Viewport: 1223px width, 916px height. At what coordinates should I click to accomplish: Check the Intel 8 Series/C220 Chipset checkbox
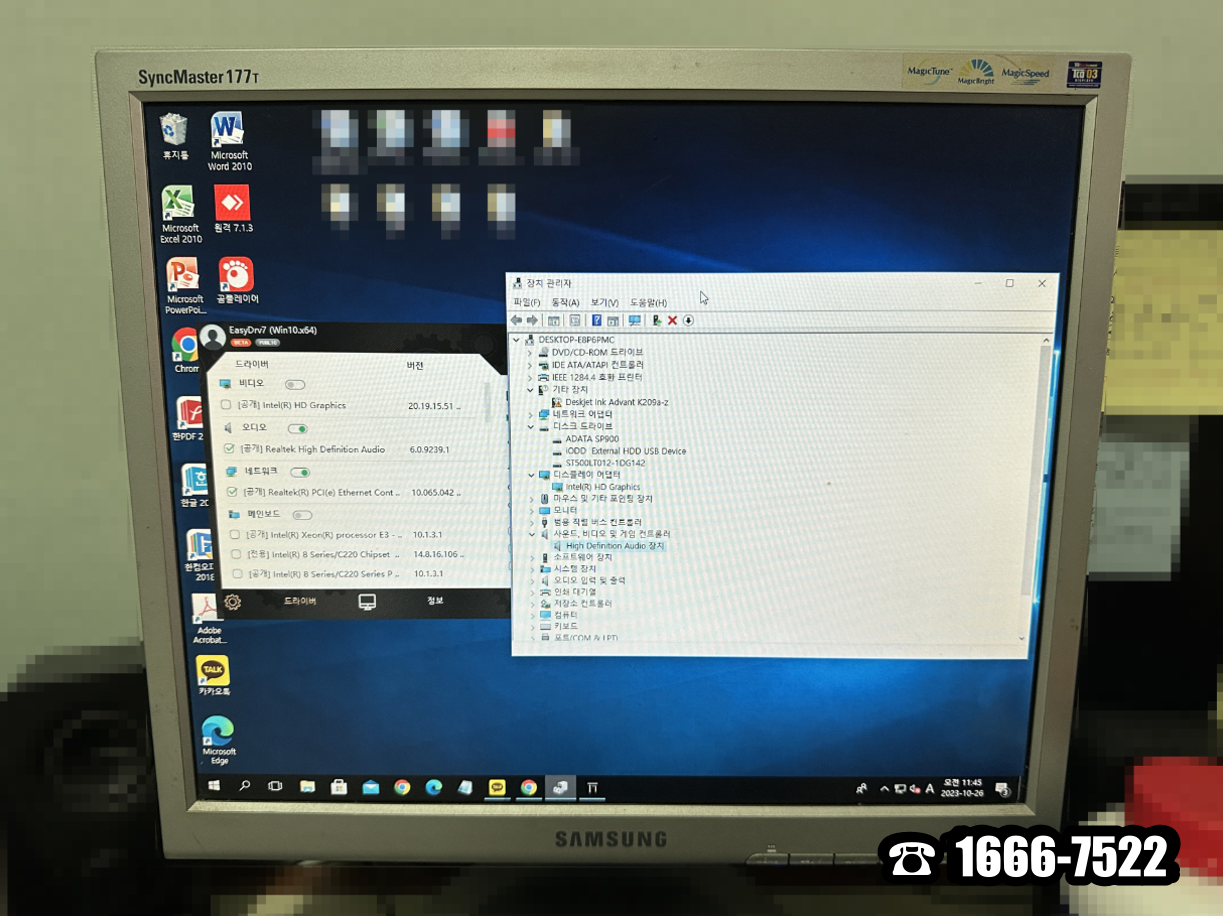(236, 554)
